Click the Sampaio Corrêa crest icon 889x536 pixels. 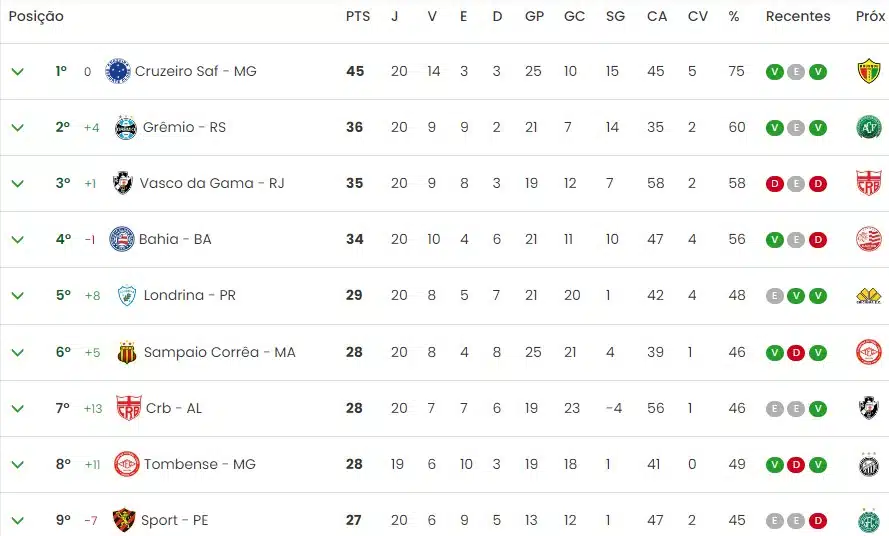pos(127,352)
